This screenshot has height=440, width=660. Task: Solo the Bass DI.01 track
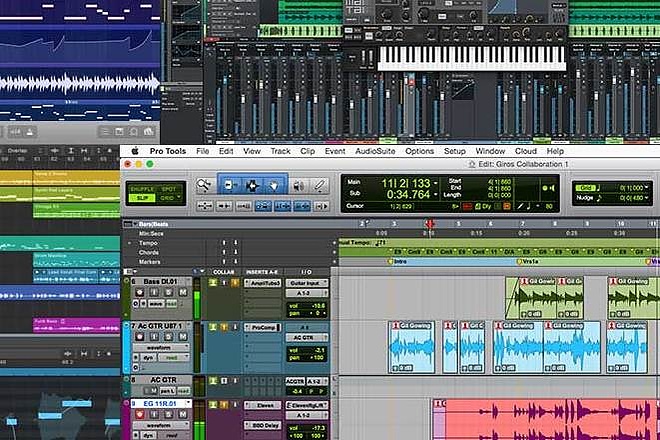pyautogui.click(x=169, y=292)
